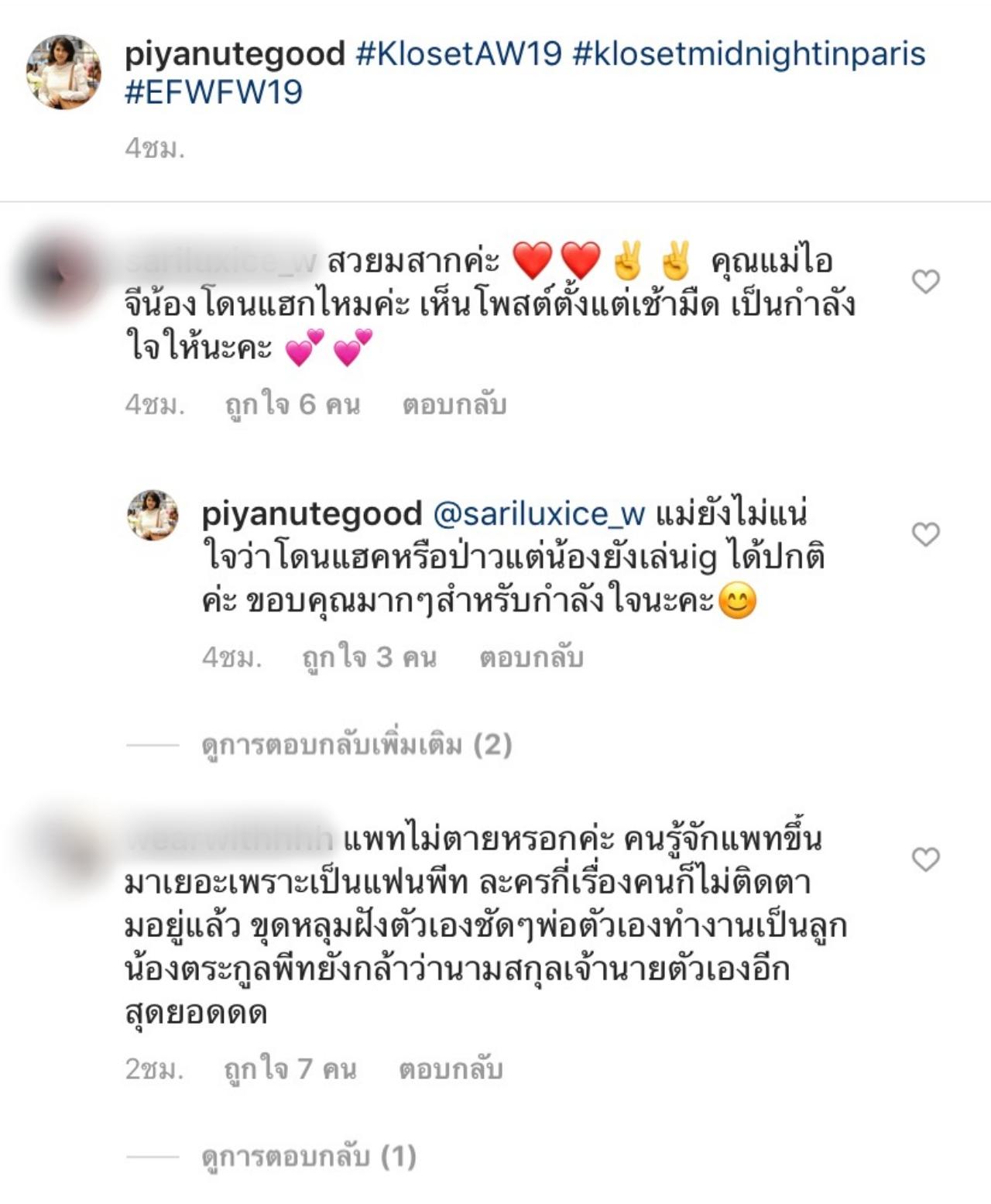
Task: View likes 'ถูกใจ 3 คน' on reply
Action: click(x=369, y=657)
